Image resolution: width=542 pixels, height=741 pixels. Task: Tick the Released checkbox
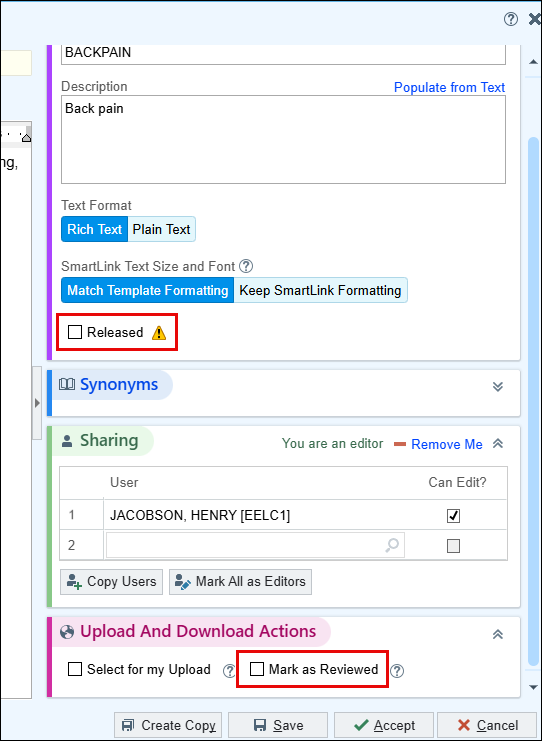click(75, 332)
